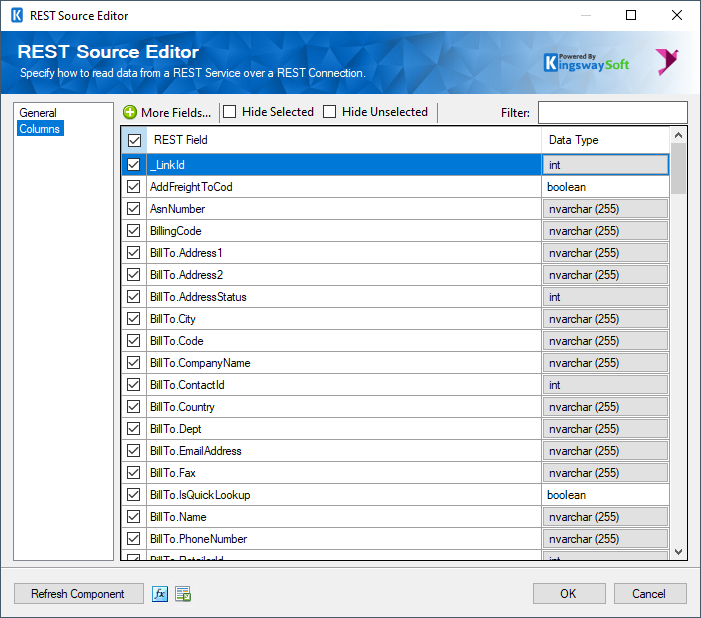Switch to the General page
The width and height of the screenshot is (701, 618).
click(38, 113)
